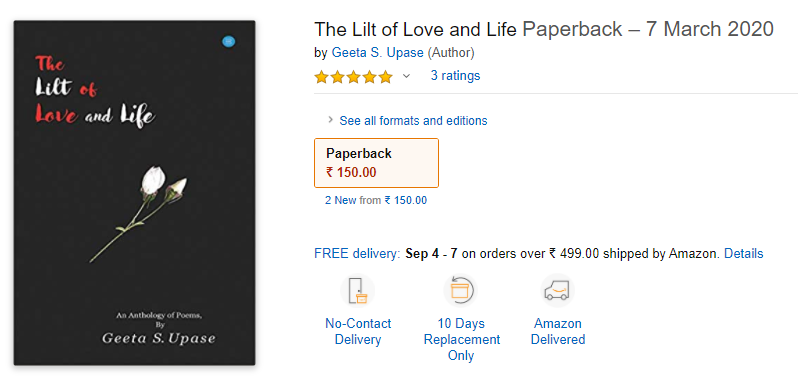Viewport: 798px width, 378px height.
Task: Click the blue publisher badge on book cover
Action: 229,43
